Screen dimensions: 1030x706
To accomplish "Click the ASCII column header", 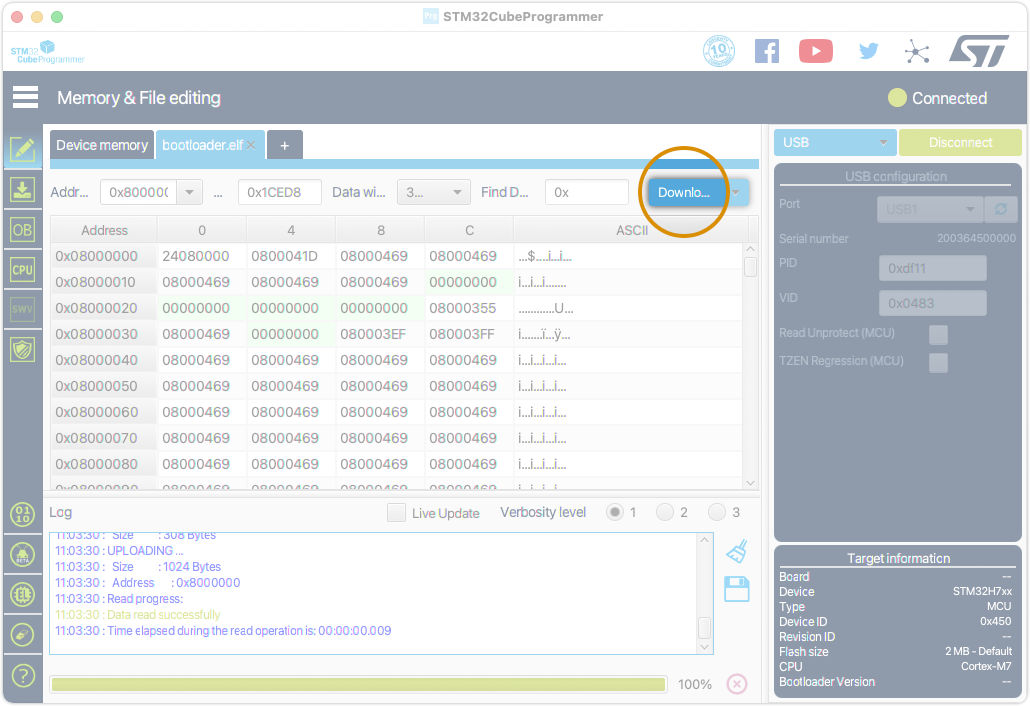I will 631,231.
